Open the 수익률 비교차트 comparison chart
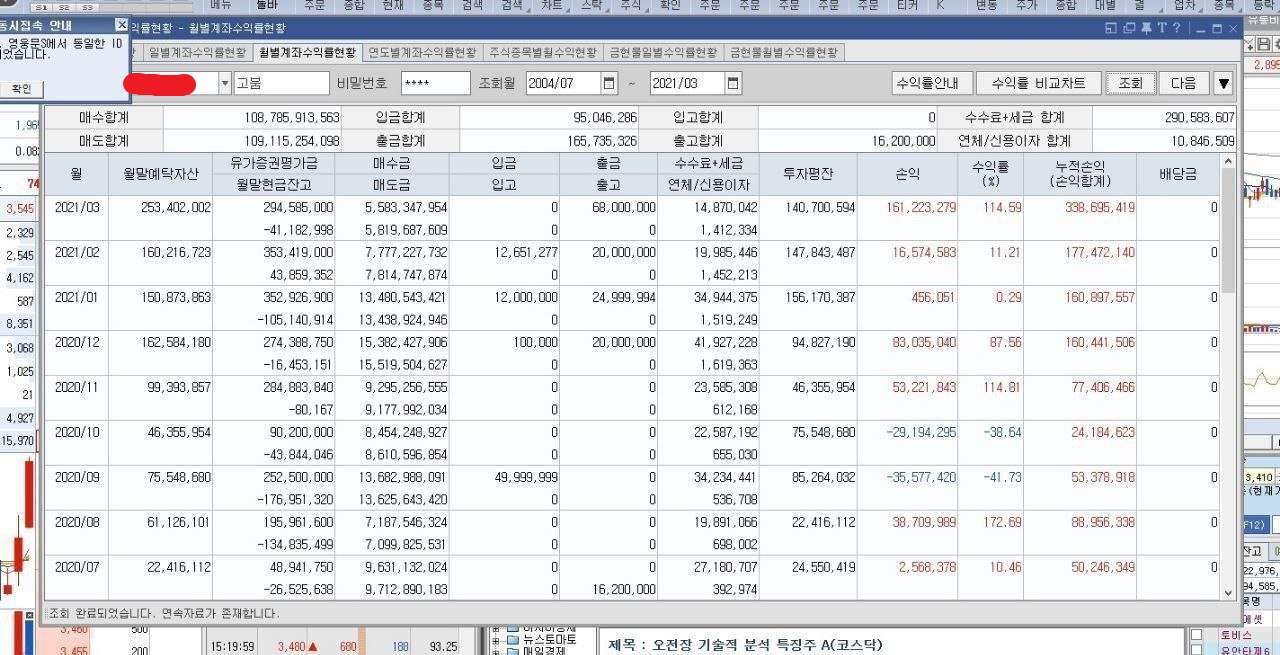The image size is (1280, 655). pos(1040,83)
